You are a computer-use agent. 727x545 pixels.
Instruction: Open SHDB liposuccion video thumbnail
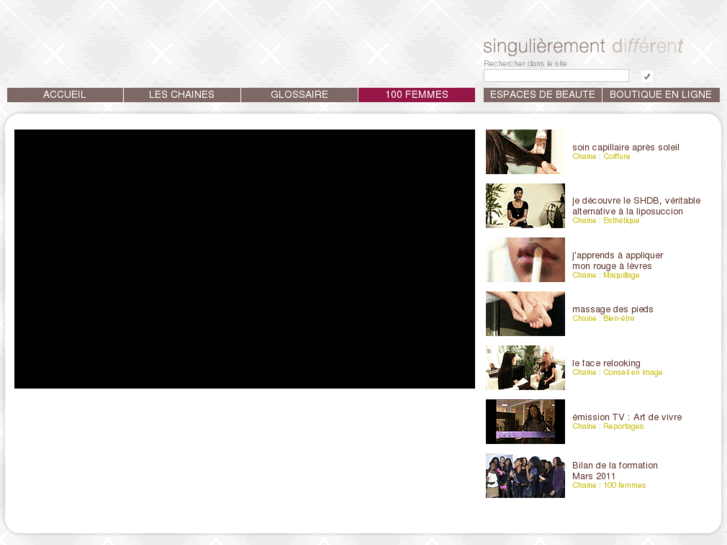525,205
